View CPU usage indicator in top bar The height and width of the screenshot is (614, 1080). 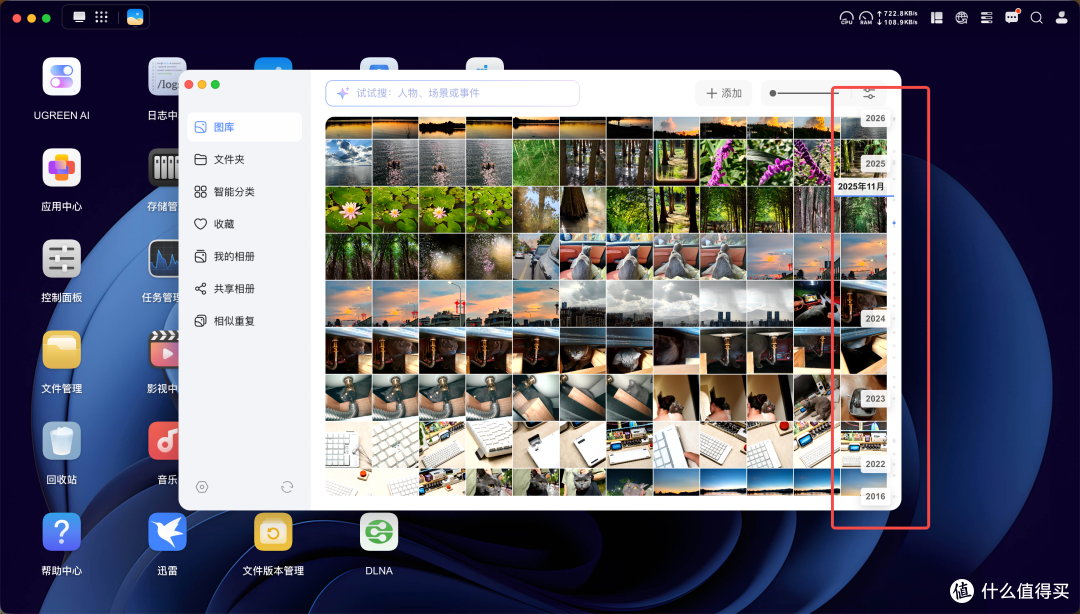(x=847, y=18)
